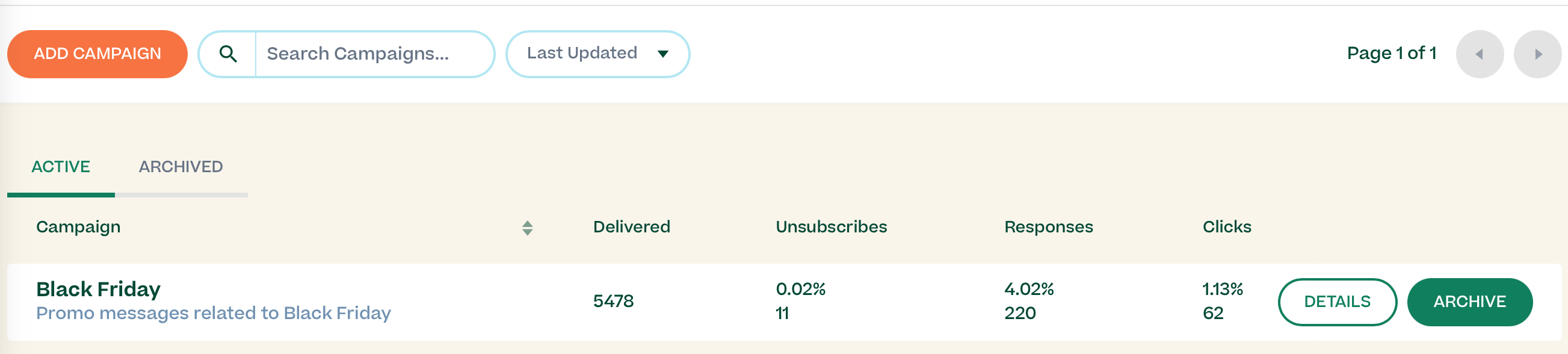Click the Clicks column header

click(x=1226, y=227)
